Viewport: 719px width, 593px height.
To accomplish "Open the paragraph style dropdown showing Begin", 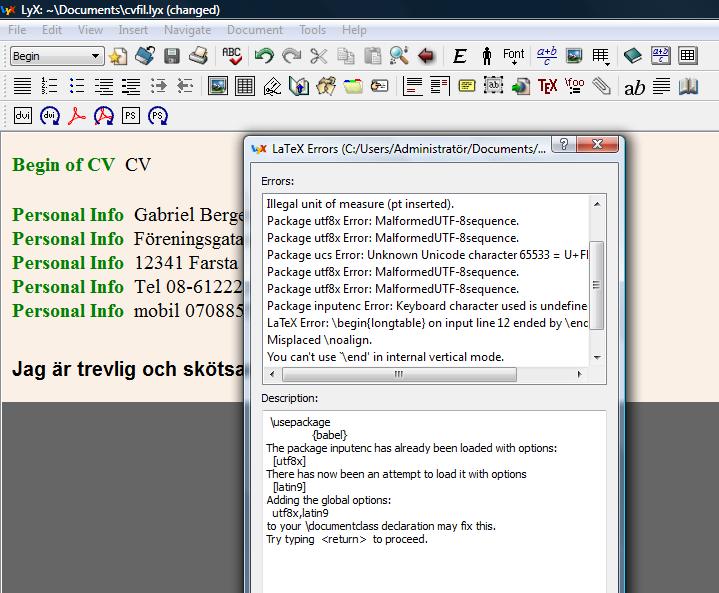I will [x=57, y=56].
